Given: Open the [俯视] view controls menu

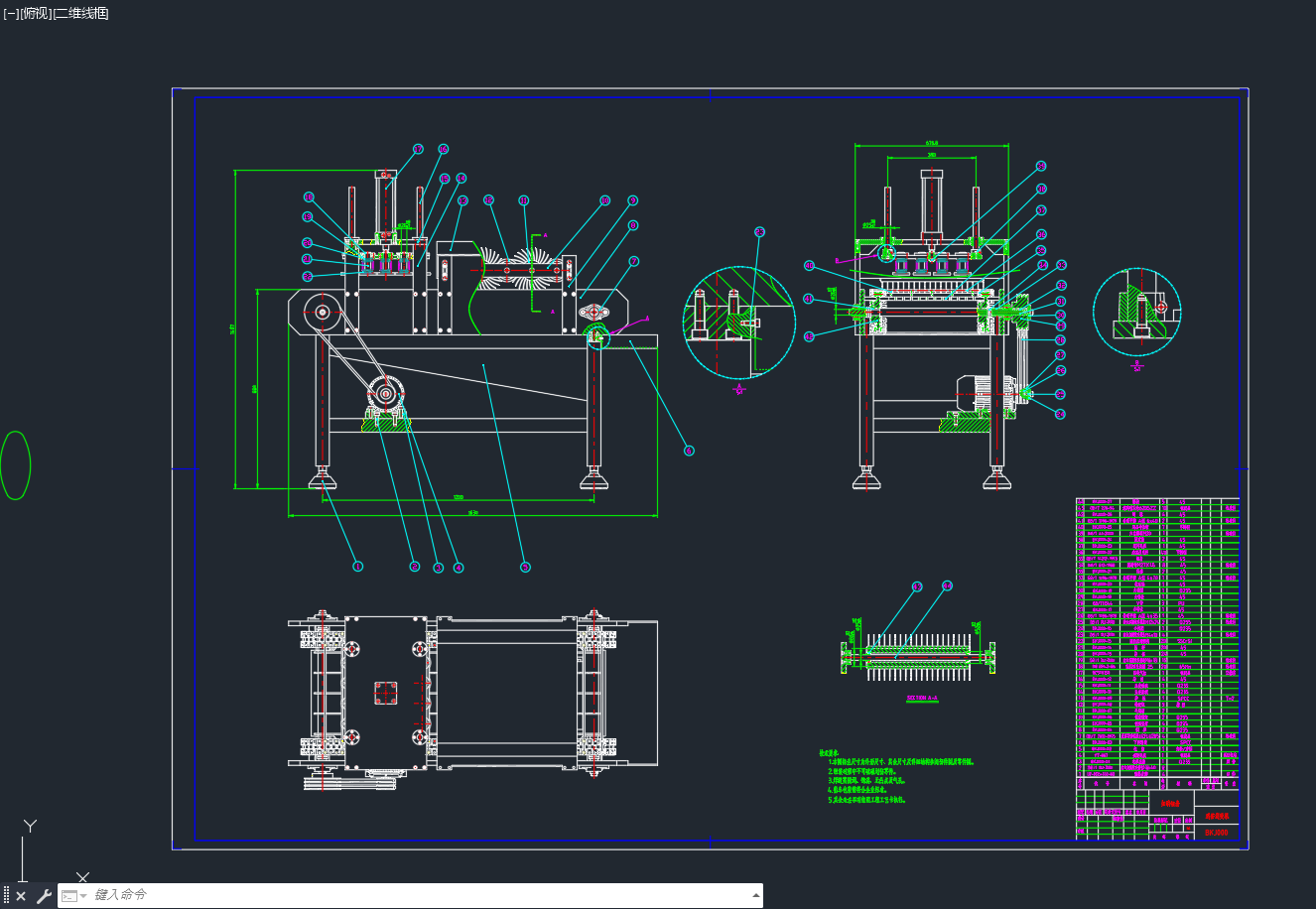Looking at the screenshot, I should (x=35, y=14).
